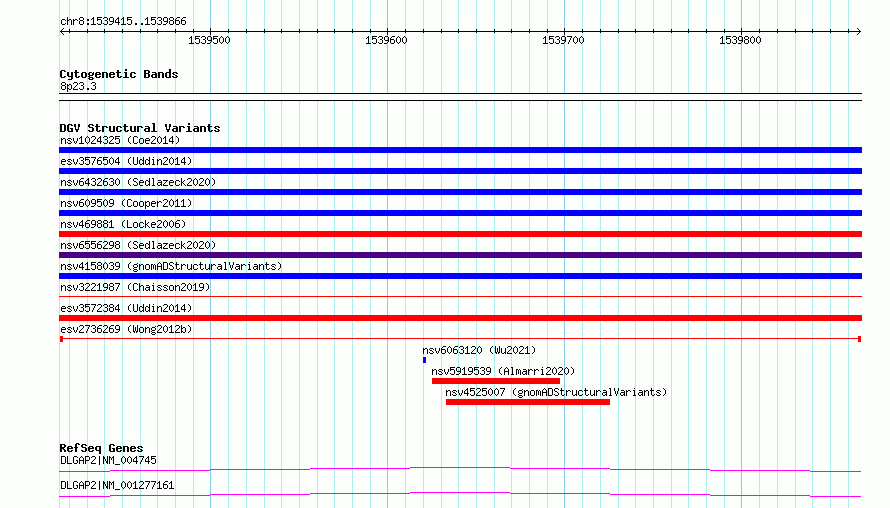Screen dimensions: 890x508
Task: Click the red bar under nsv5919539
Action: pyautogui.click(x=496, y=381)
